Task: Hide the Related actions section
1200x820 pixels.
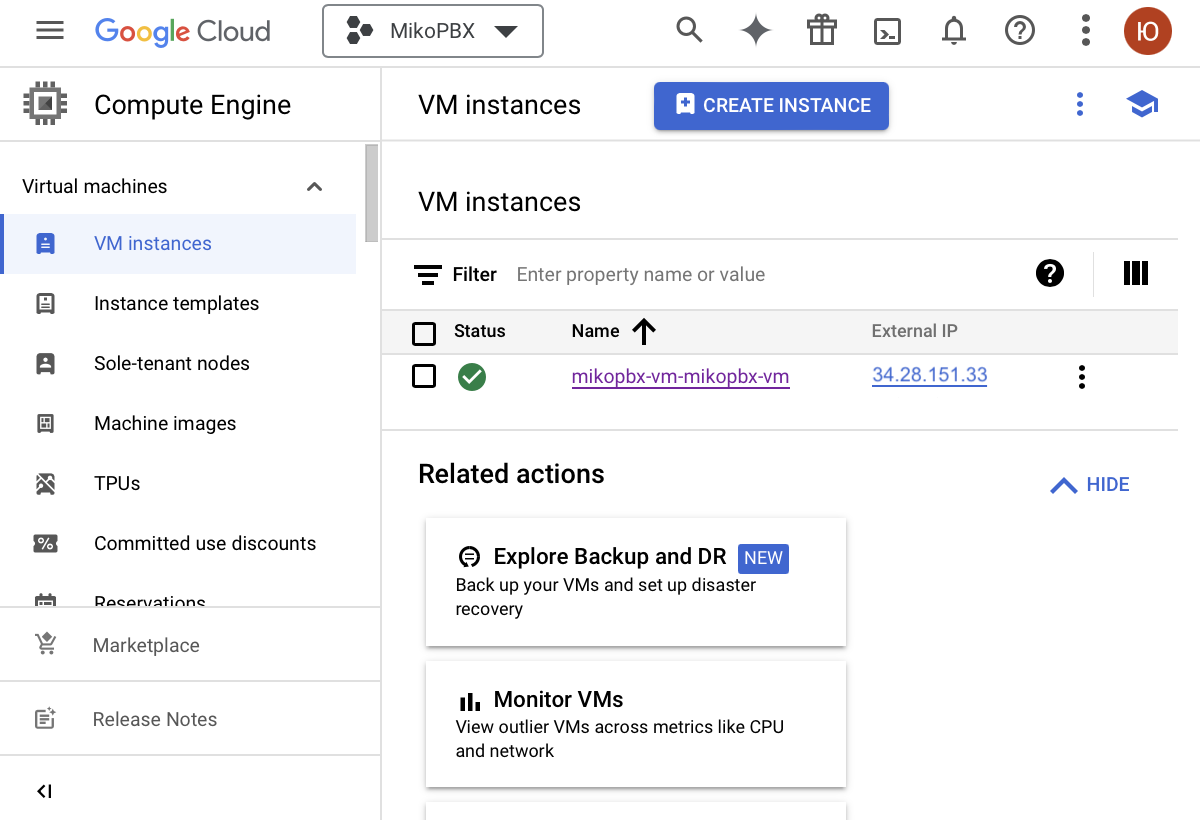Action: tap(1090, 485)
